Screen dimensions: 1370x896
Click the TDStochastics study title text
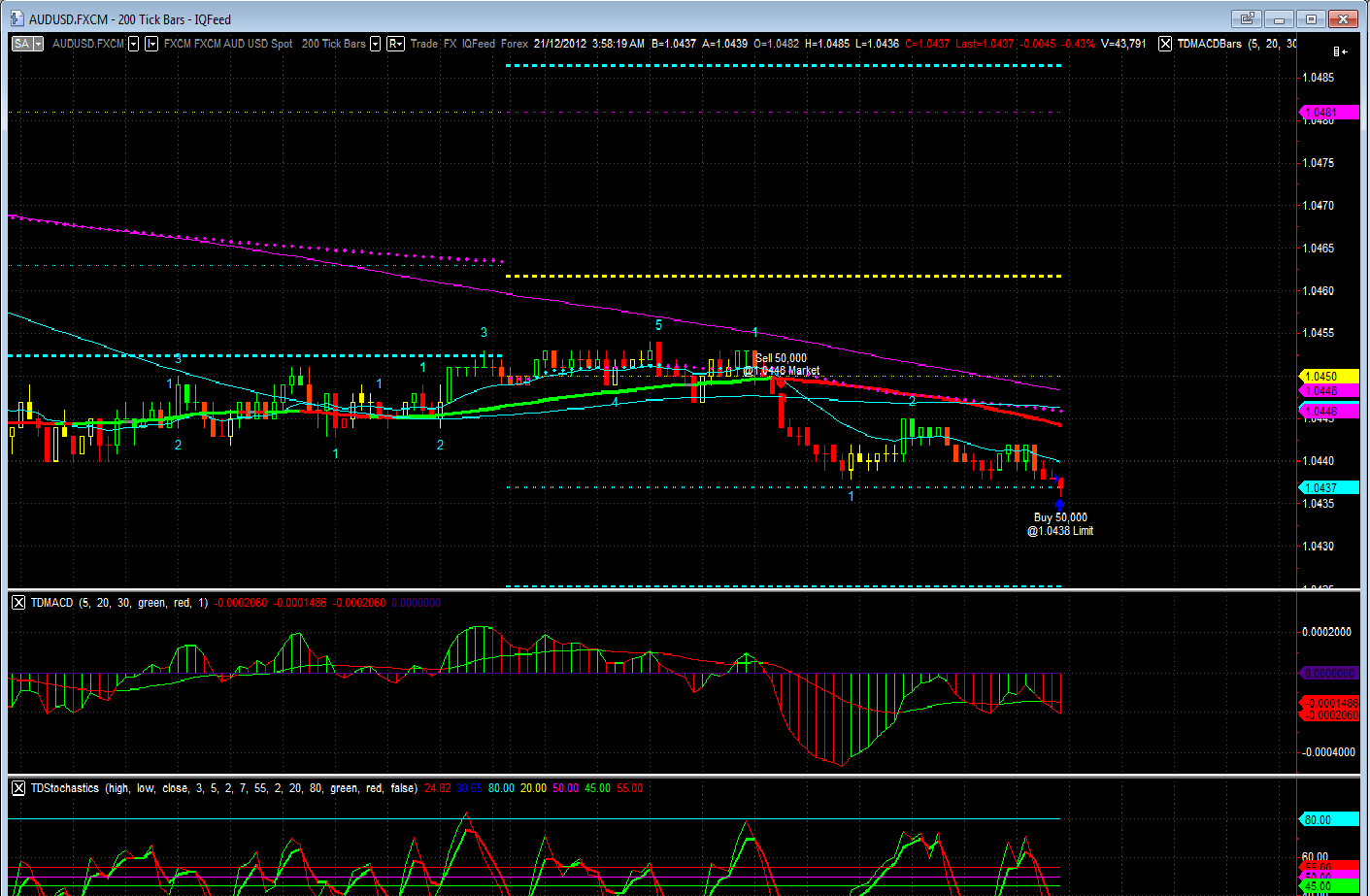point(64,788)
